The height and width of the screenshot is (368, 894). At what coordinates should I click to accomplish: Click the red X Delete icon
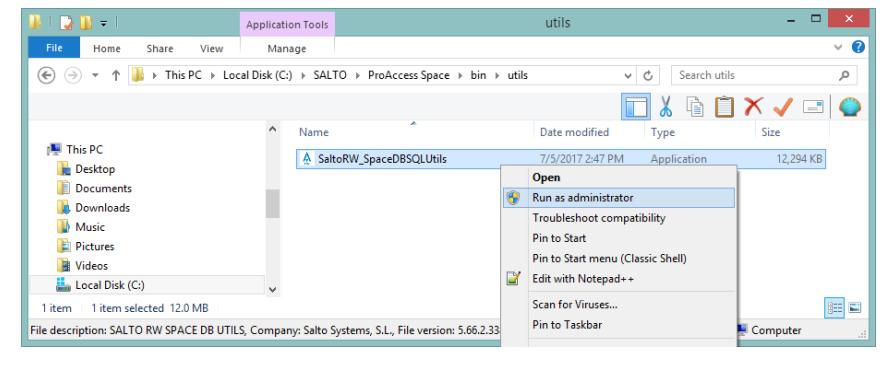tap(754, 107)
